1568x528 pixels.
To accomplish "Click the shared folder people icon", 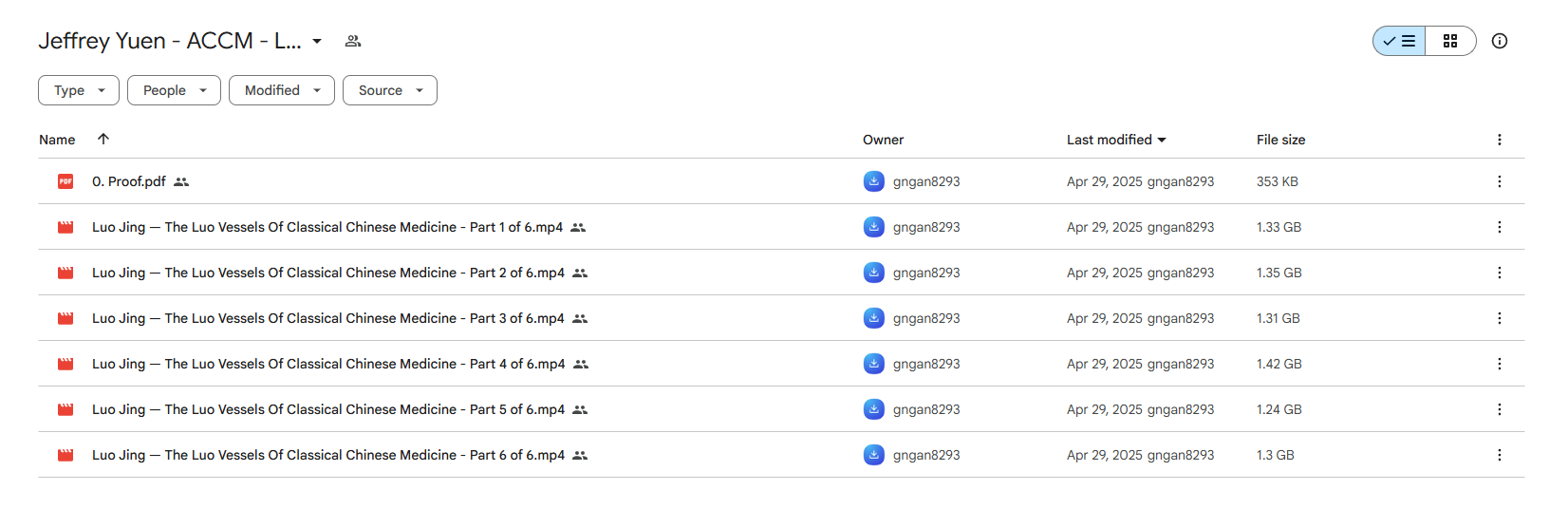I will pyautogui.click(x=353, y=41).
